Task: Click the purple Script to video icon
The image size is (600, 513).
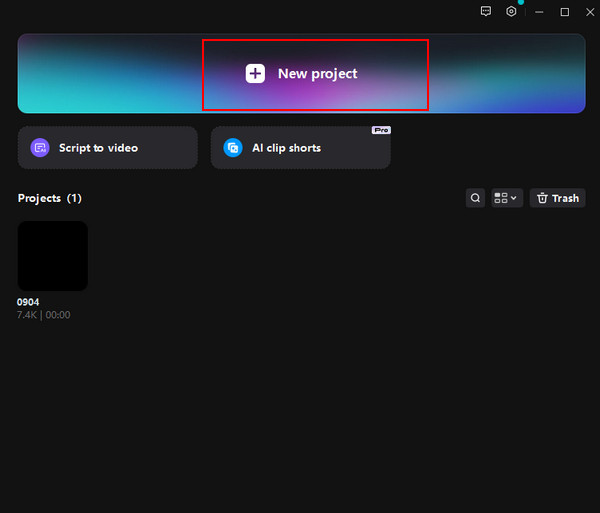Action: click(40, 148)
